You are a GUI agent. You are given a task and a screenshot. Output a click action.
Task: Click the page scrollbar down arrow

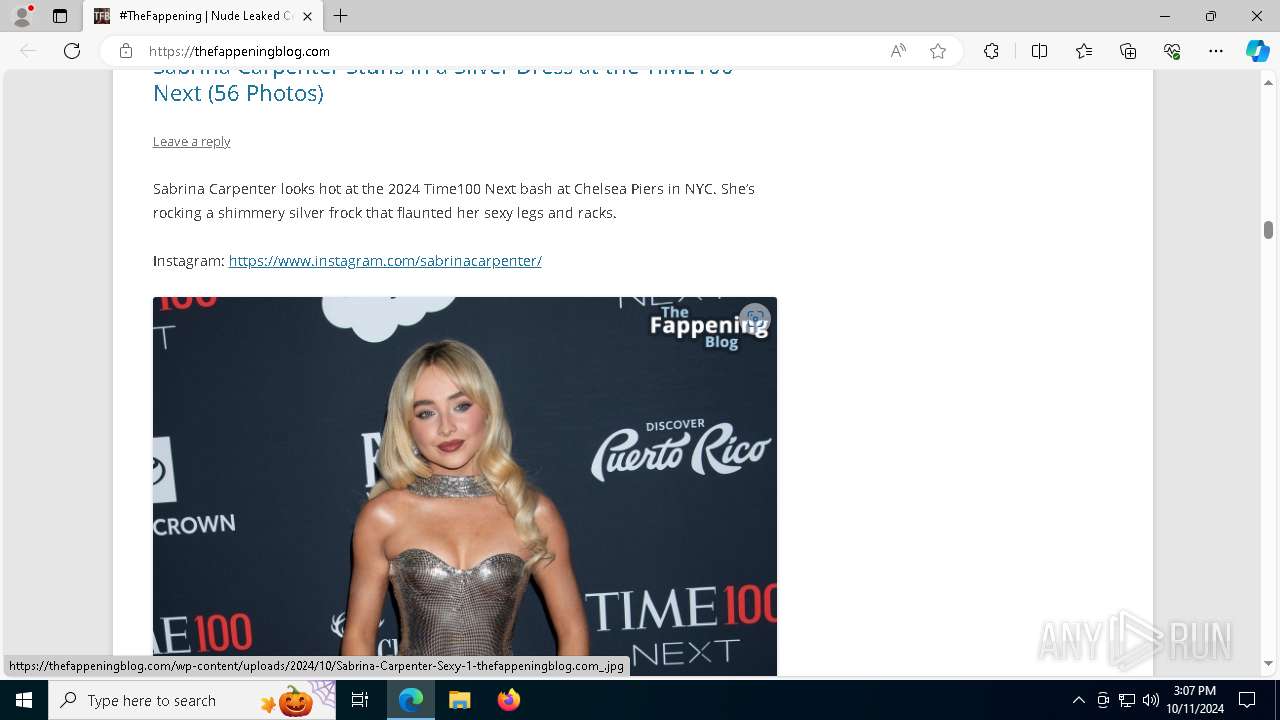[1268, 663]
